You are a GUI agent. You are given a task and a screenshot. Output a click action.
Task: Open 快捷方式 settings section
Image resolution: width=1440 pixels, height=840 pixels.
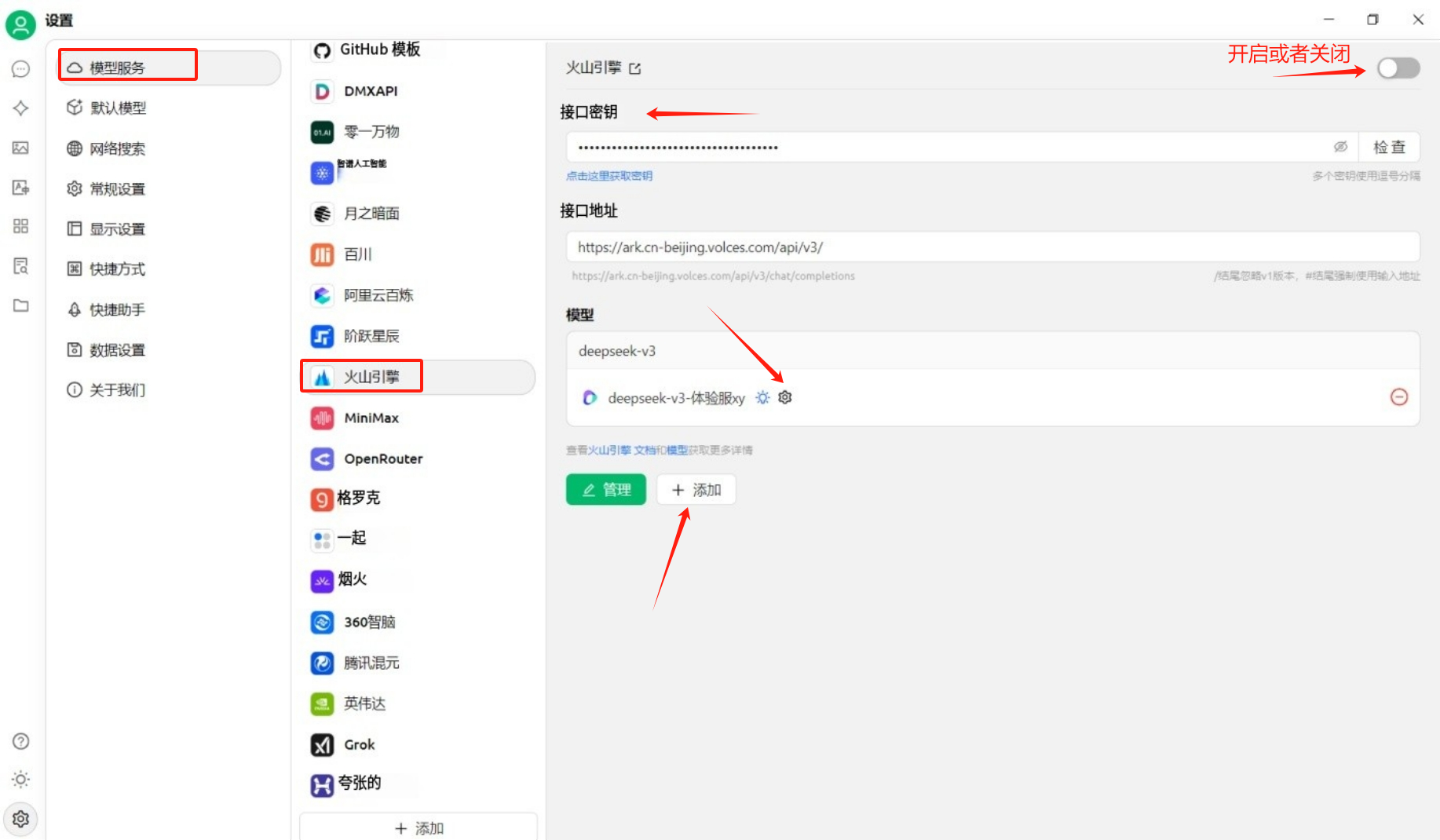[x=170, y=268]
